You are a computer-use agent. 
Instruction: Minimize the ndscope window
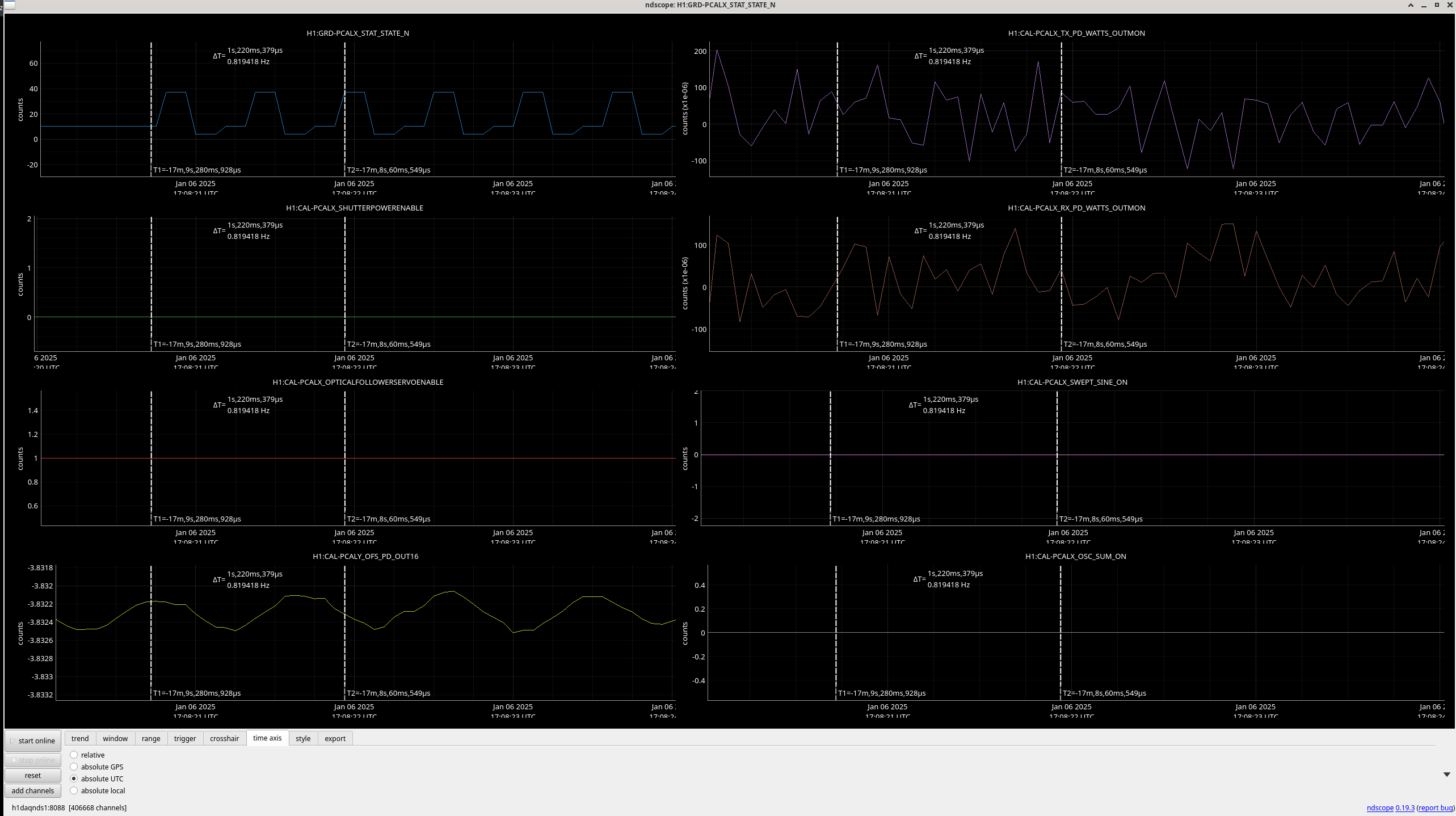(x=1424, y=5)
